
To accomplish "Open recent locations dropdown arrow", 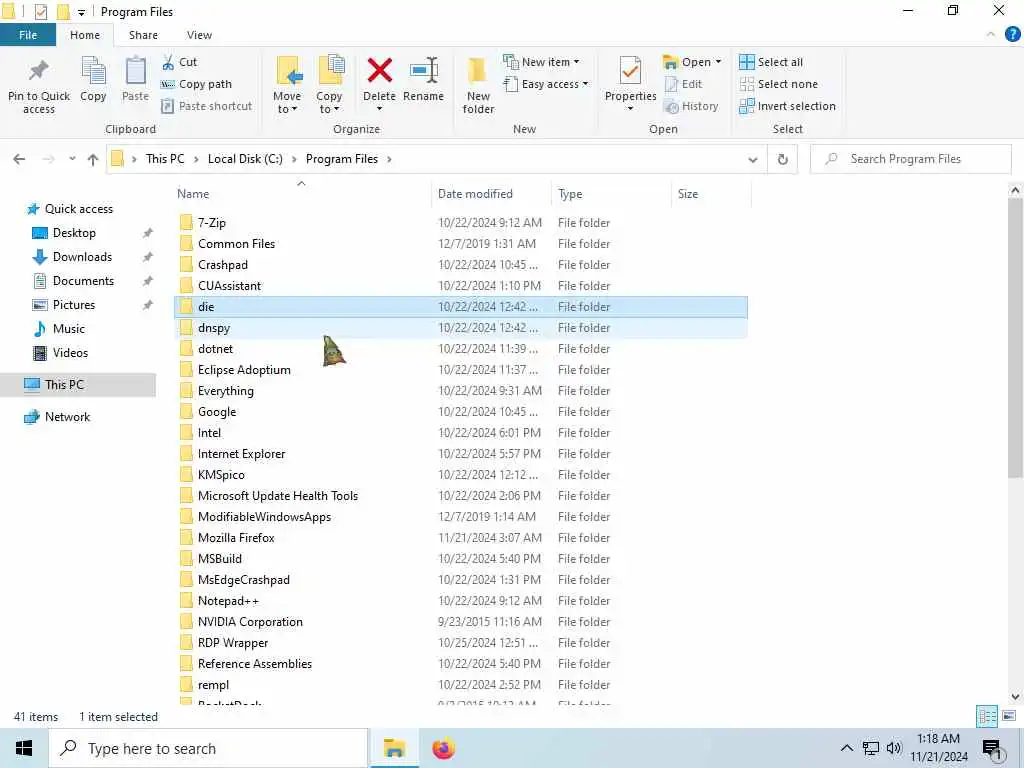I will click(x=72, y=159).
